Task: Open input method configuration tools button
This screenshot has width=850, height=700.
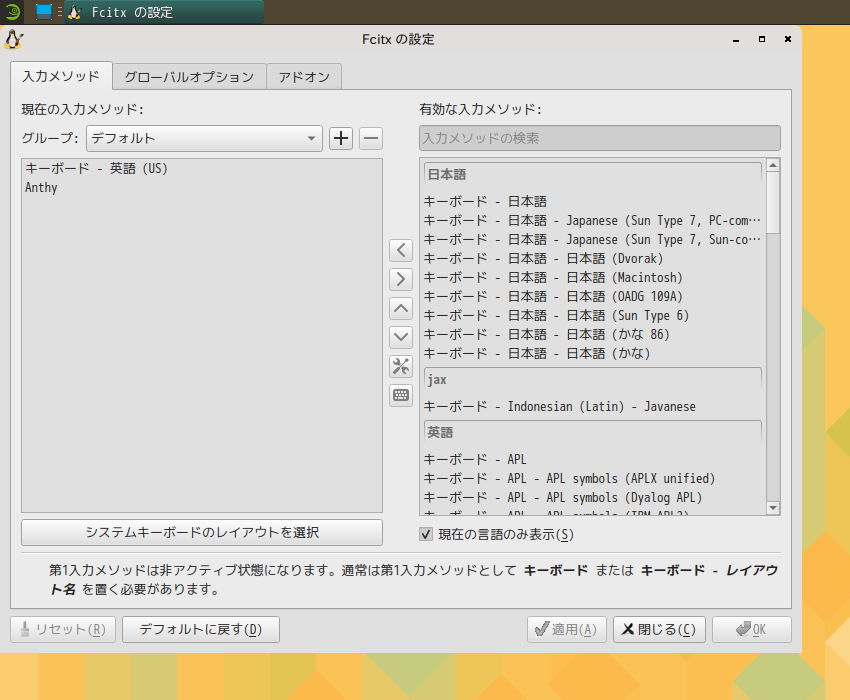Action: coord(401,367)
